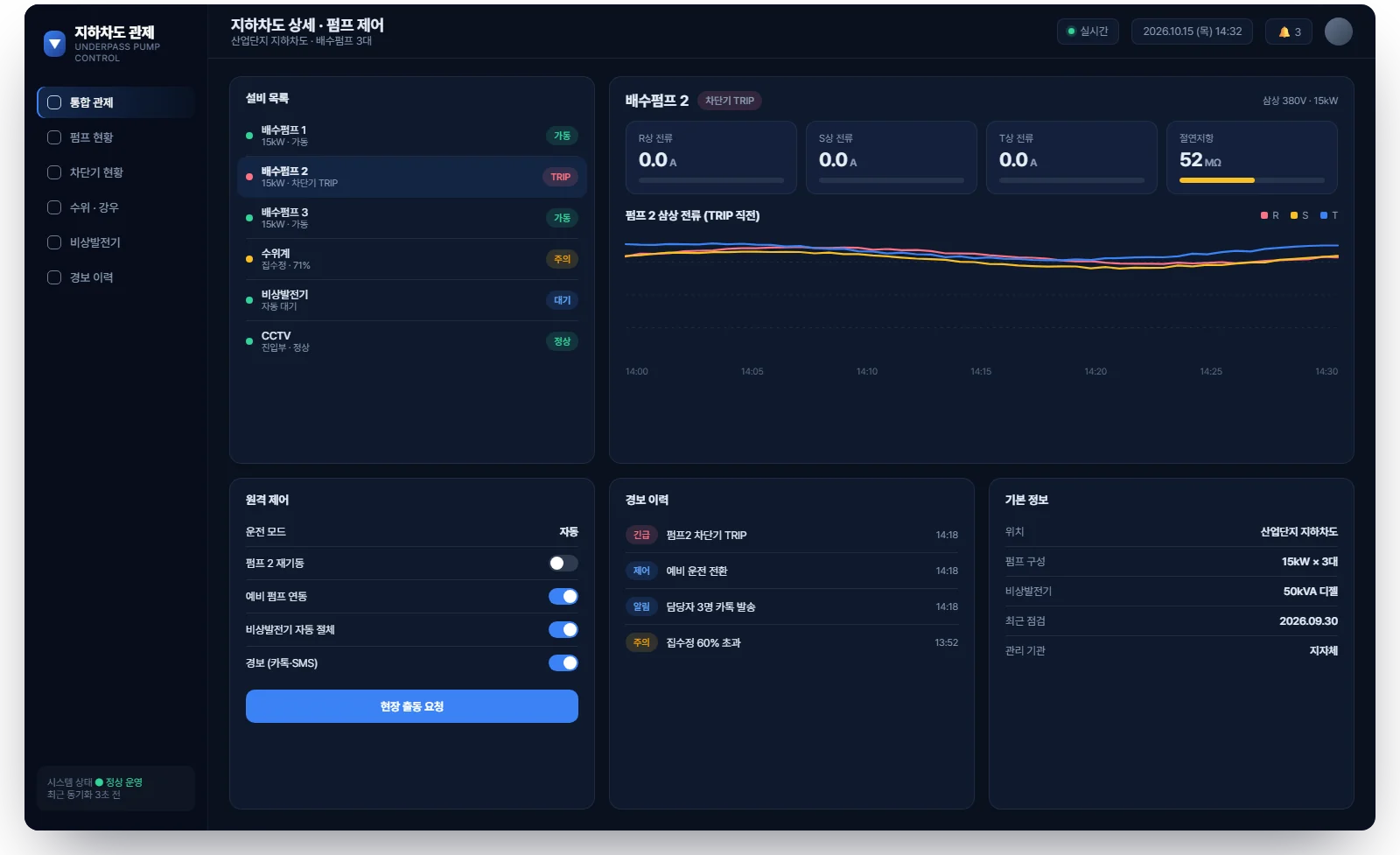Click the date and time 2026.10.15 14:32
Screen dimensions: 1400x855
point(1192,32)
